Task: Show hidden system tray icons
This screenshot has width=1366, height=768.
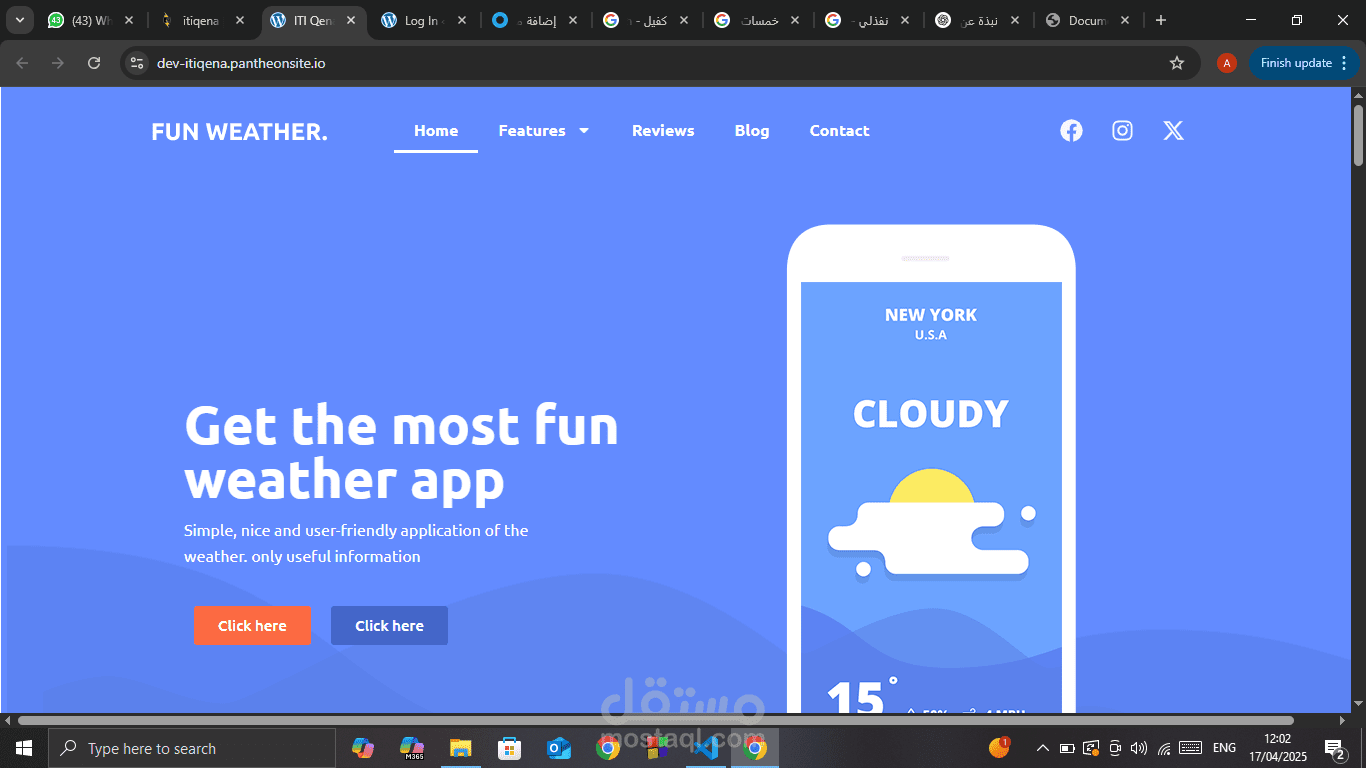Action: tap(1042, 748)
